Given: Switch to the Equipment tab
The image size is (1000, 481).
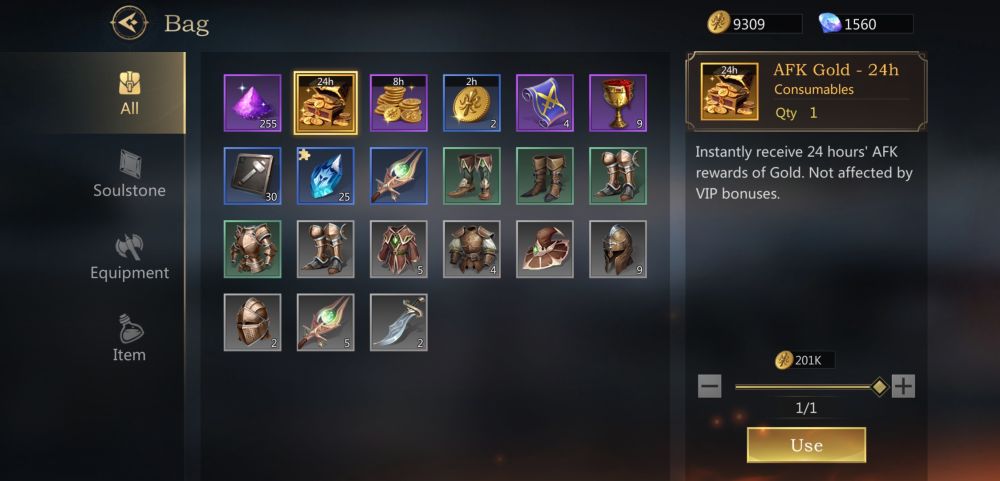Looking at the screenshot, I should pyautogui.click(x=129, y=257).
